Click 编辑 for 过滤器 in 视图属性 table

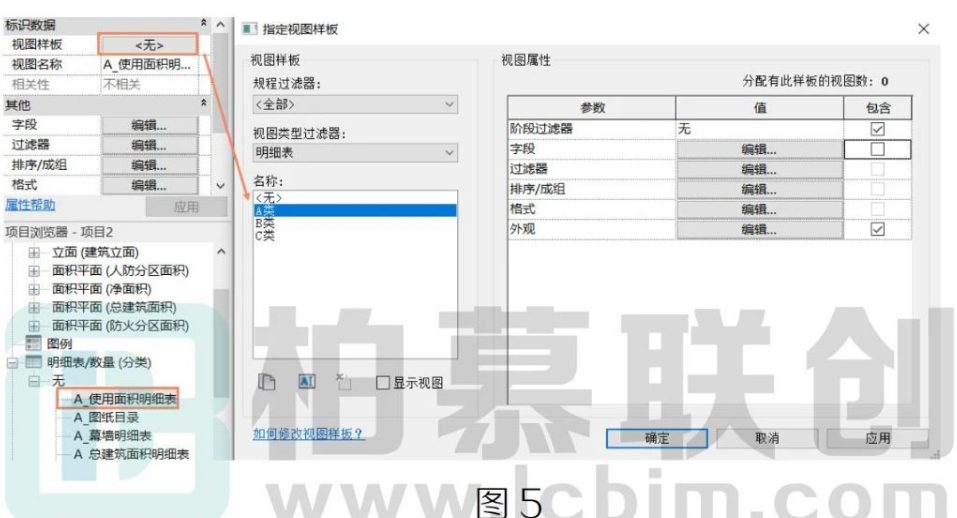coord(759,170)
